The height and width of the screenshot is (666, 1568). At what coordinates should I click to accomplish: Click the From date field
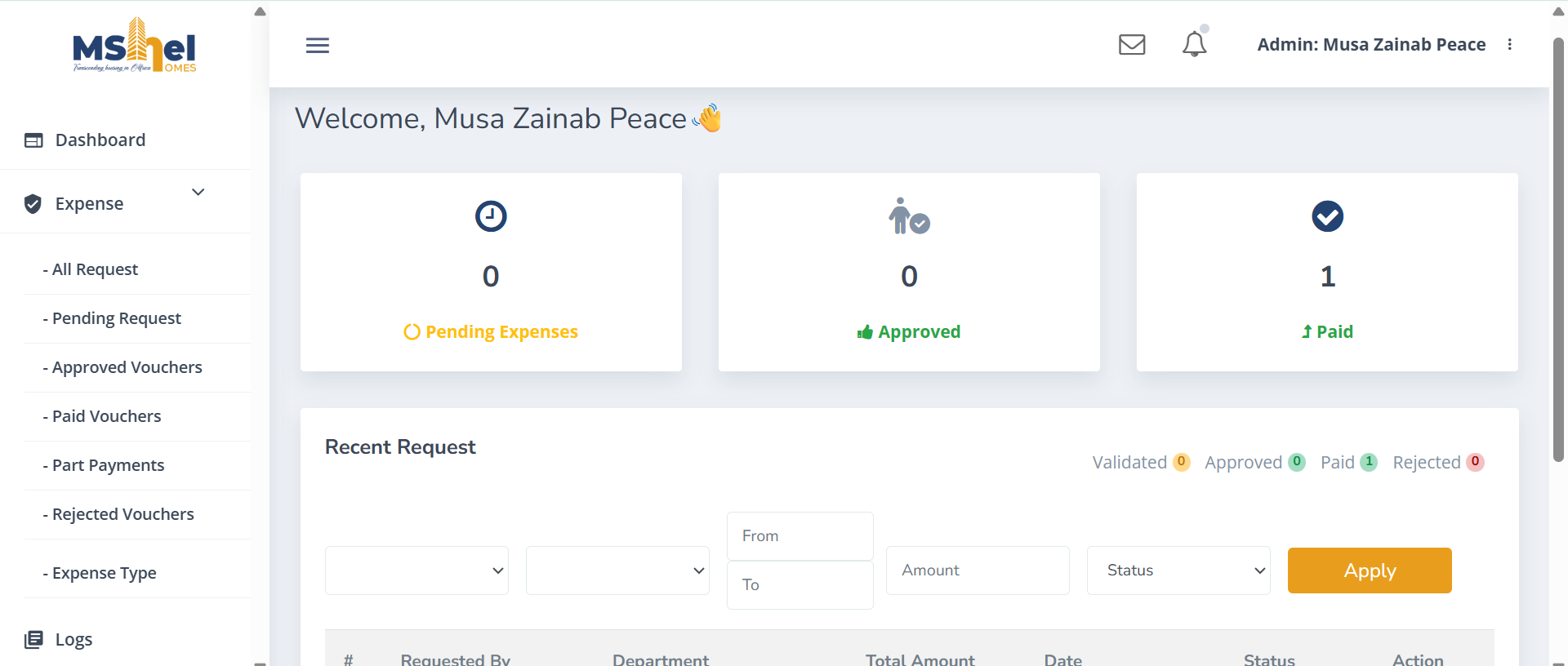coord(800,536)
